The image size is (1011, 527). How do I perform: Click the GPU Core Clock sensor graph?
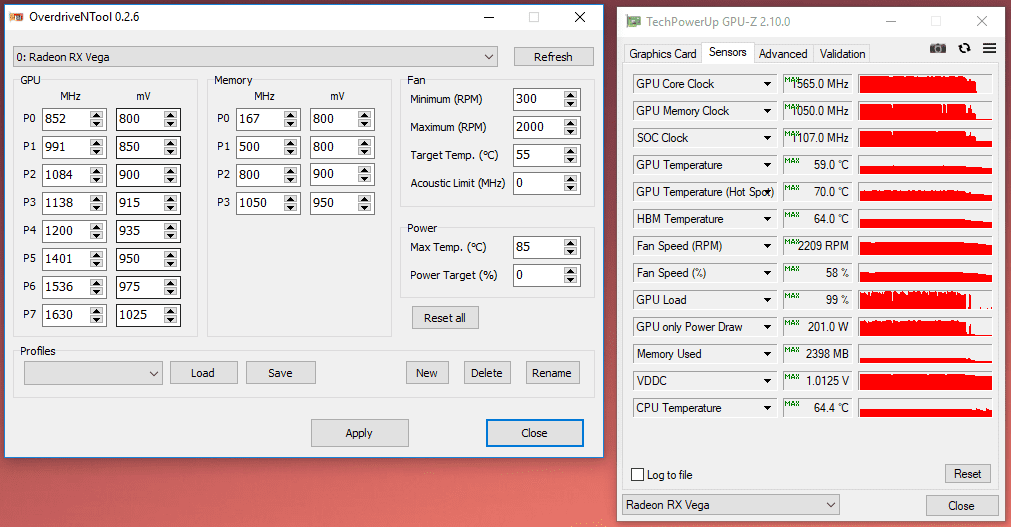click(925, 84)
